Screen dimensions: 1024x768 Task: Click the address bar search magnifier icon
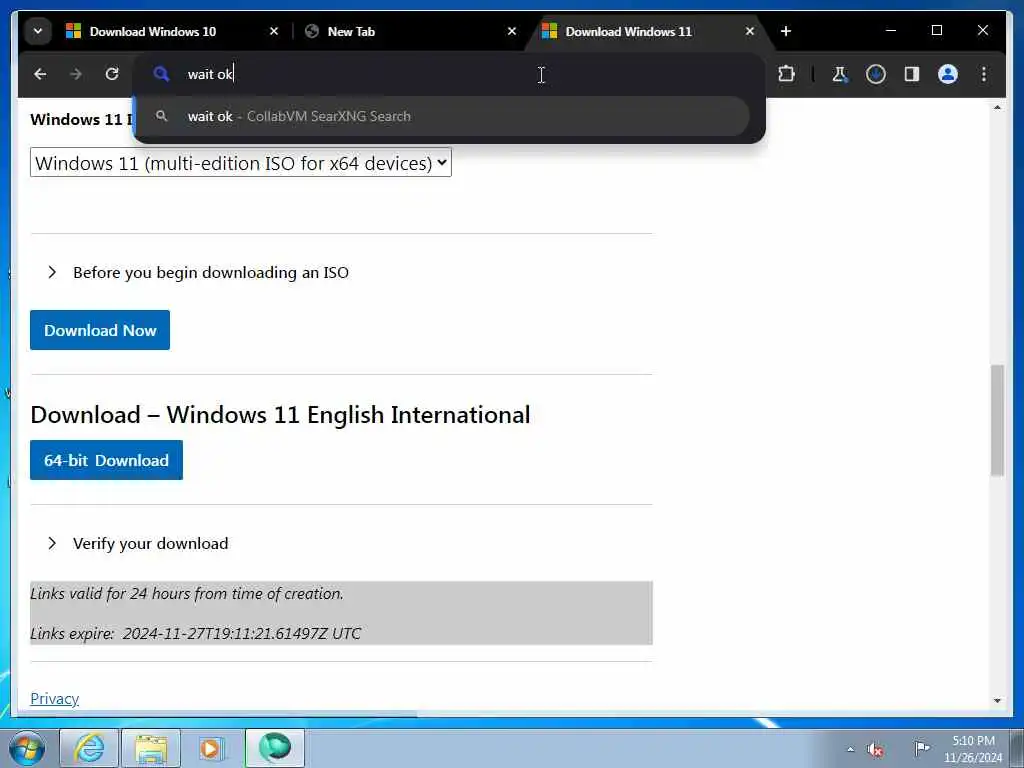pyautogui.click(x=161, y=74)
